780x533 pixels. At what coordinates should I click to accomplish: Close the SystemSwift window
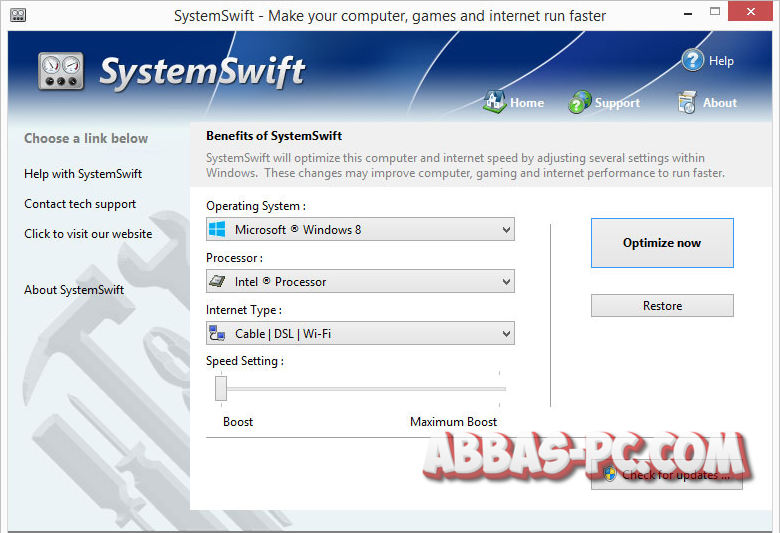click(x=751, y=11)
